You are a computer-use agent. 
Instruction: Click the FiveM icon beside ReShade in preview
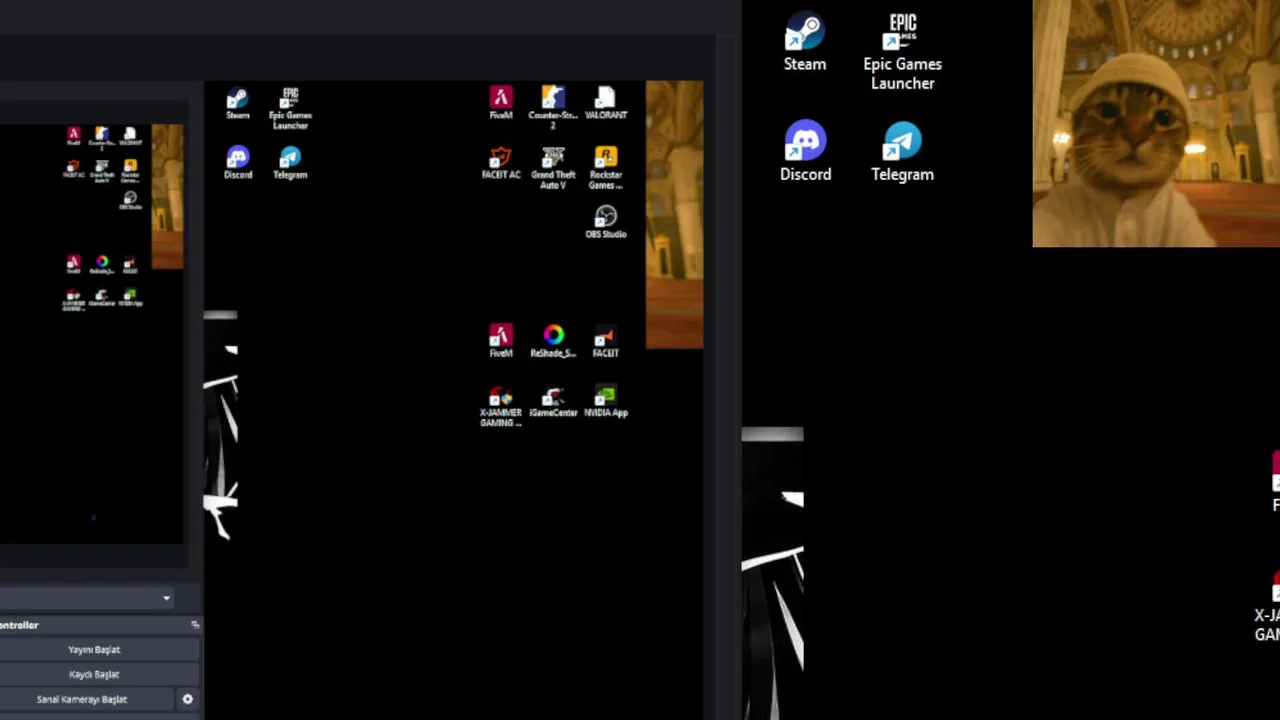coord(501,341)
